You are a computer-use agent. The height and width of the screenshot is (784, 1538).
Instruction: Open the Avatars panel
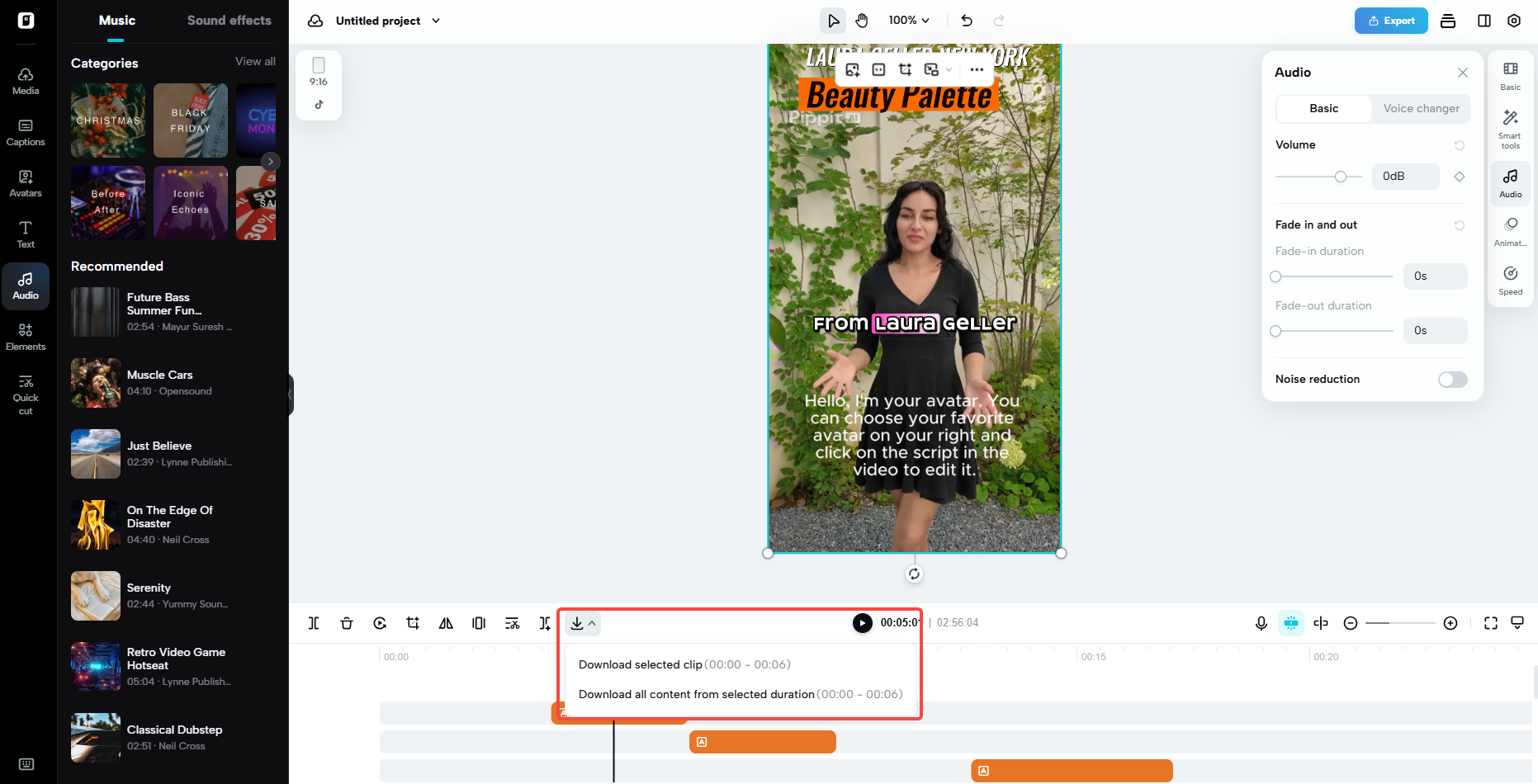coord(26,183)
